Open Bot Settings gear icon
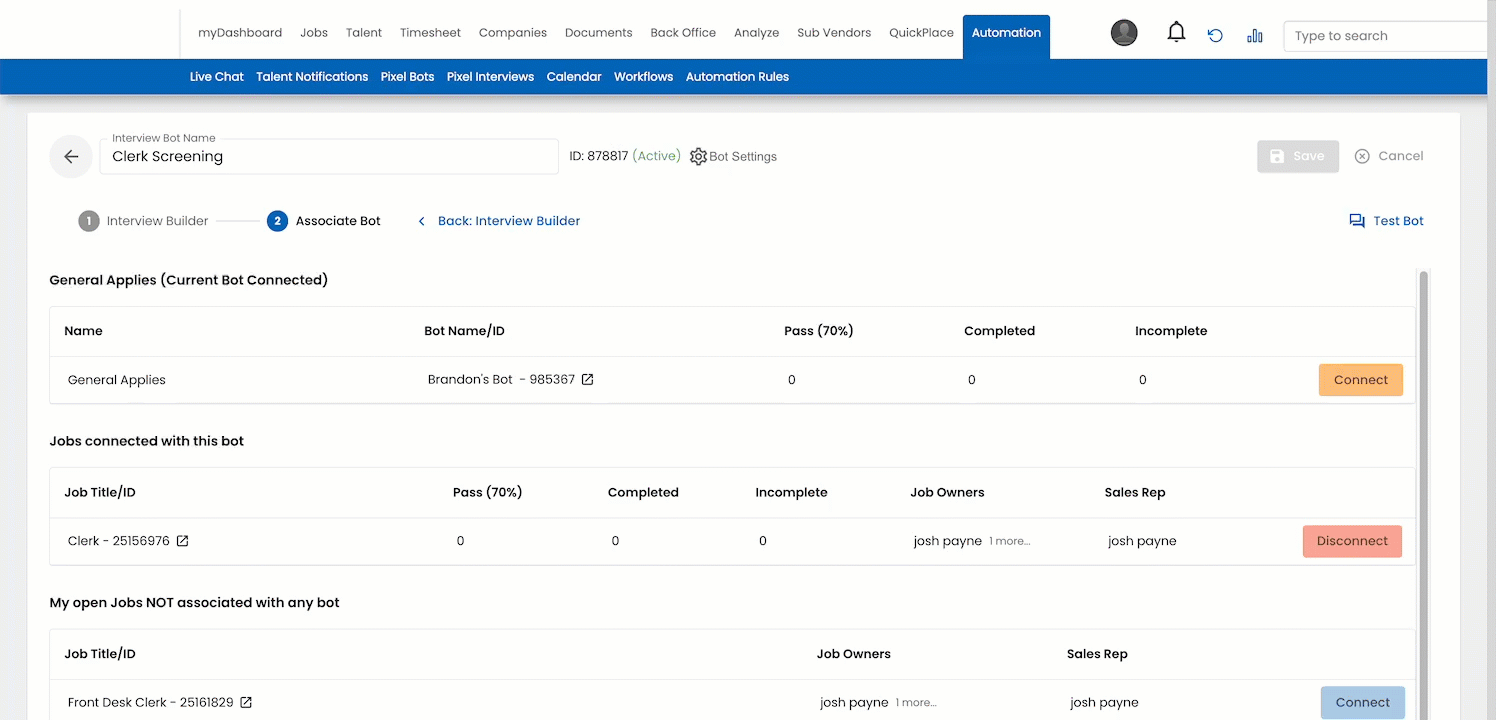This screenshot has height=720, width=1496. pyautogui.click(x=698, y=157)
